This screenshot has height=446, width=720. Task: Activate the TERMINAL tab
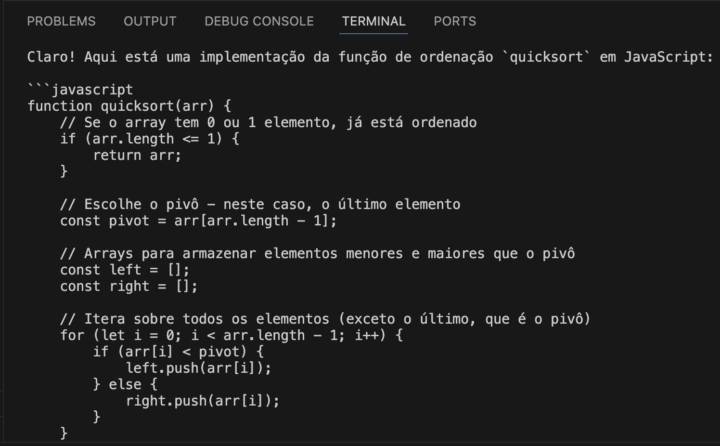(373, 21)
